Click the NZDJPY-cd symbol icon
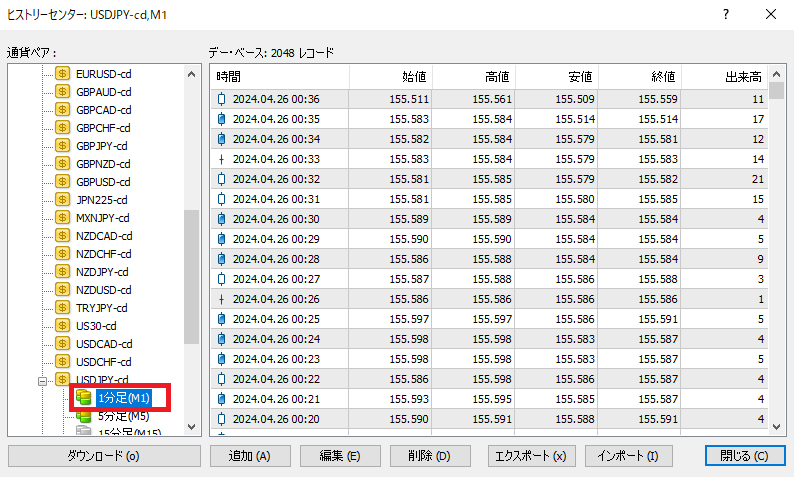Image resolution: width=794 pixels, height=477 pixels. (62, 271)
